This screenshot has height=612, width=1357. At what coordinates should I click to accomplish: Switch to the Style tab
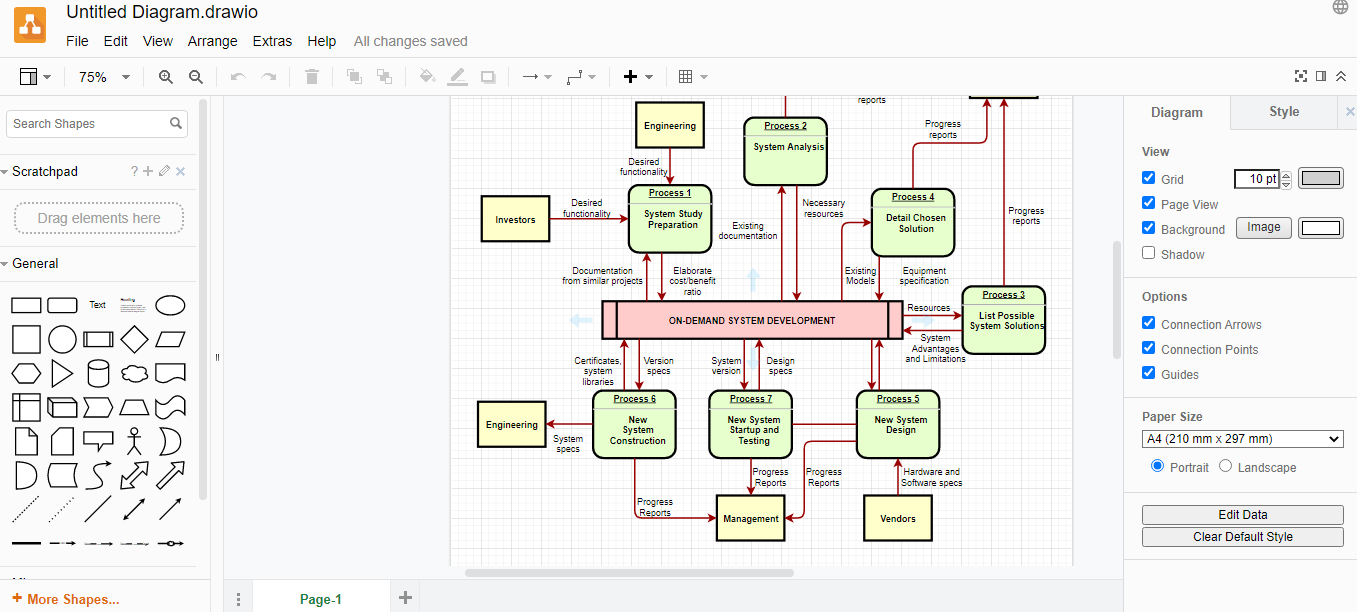click(x=1284, y=112)
